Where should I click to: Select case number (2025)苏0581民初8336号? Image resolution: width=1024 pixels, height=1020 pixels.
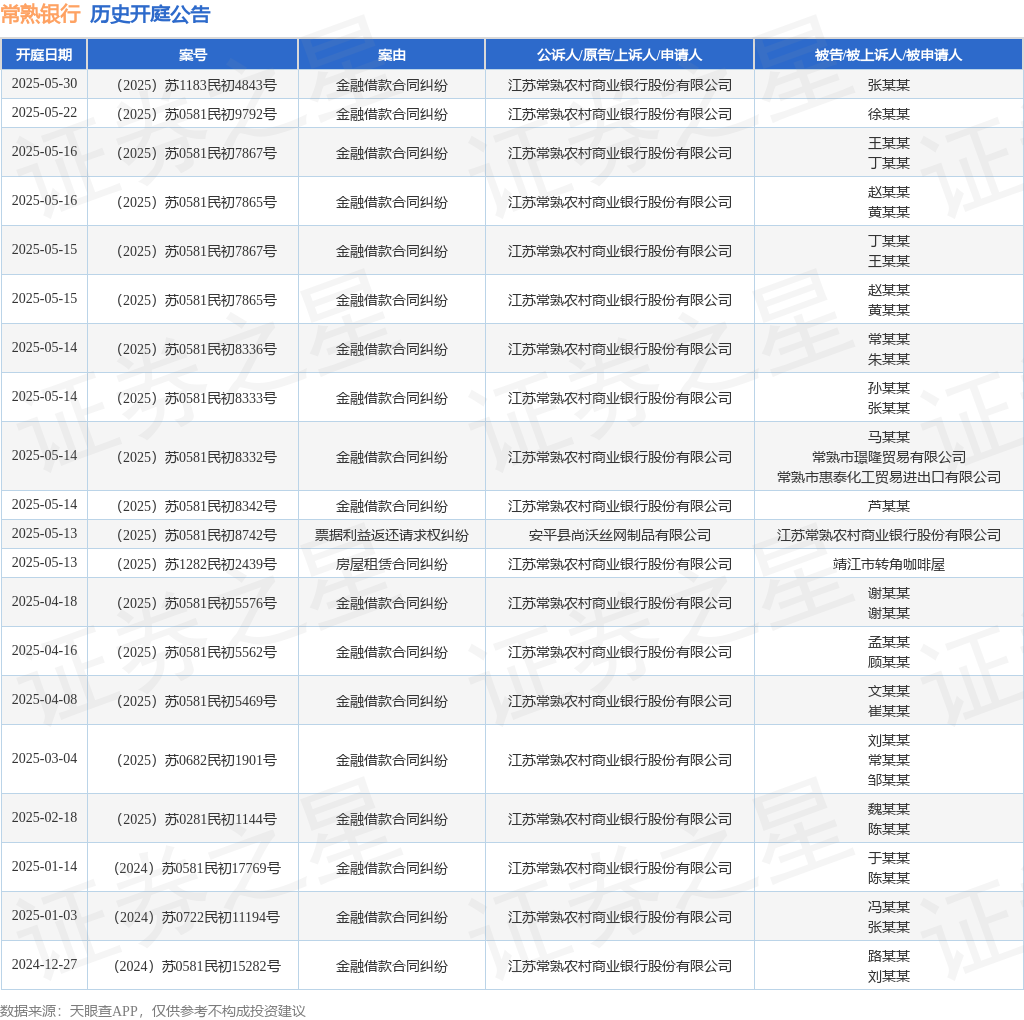click(195, 349)
